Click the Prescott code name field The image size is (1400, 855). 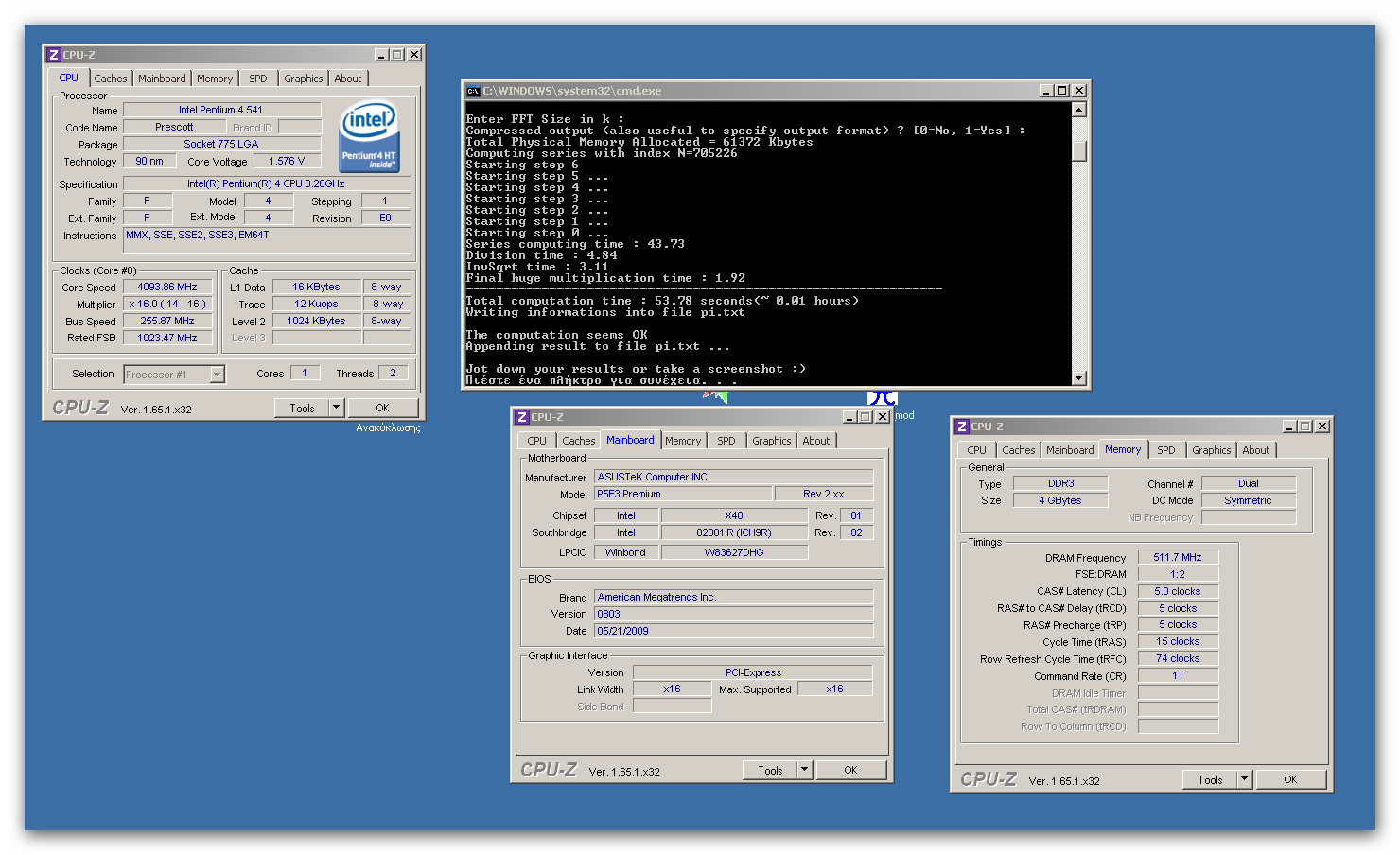click(x=174, y=127)
